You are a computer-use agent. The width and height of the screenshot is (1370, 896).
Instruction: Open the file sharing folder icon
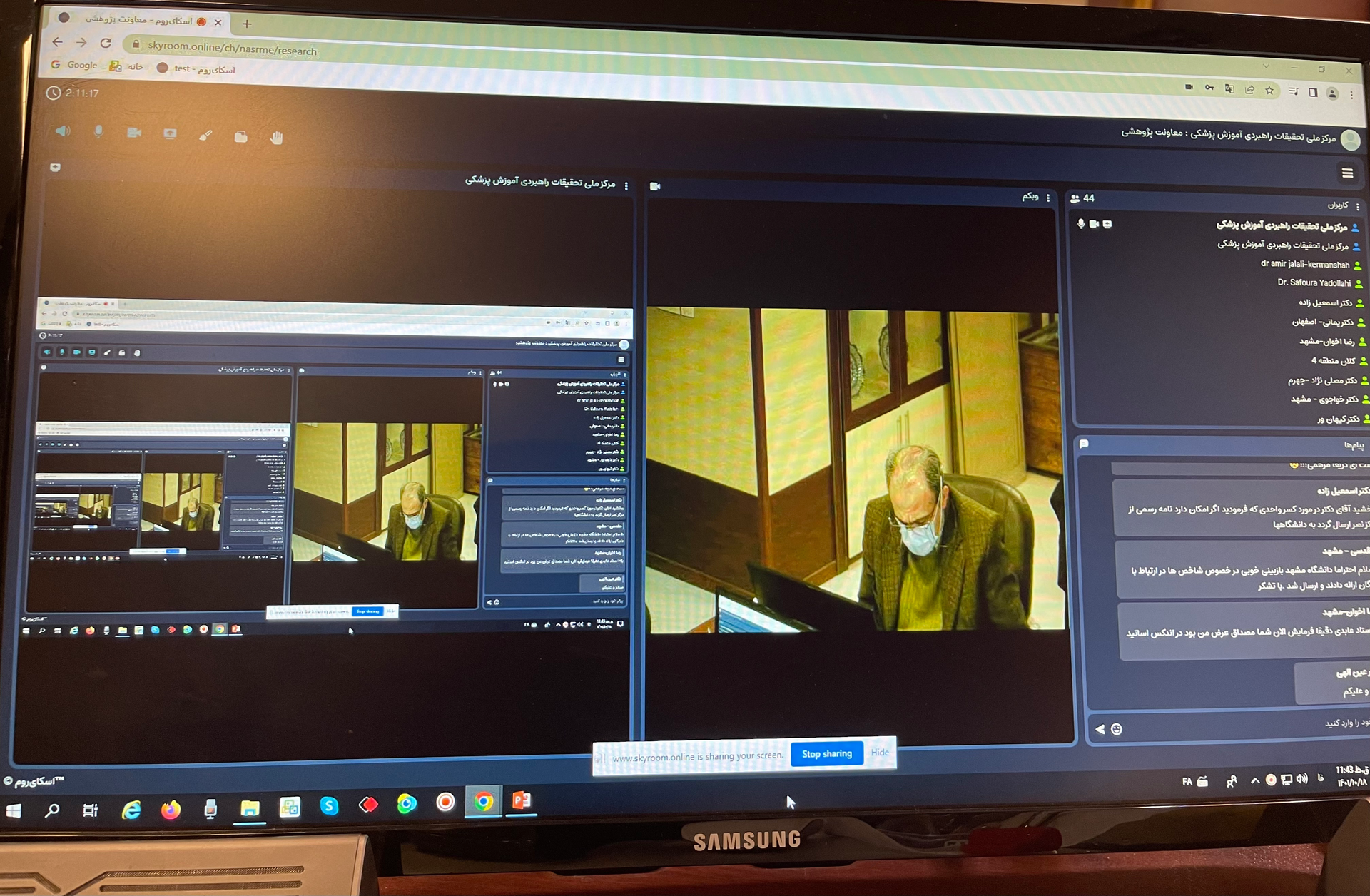(x=241, y=137)
